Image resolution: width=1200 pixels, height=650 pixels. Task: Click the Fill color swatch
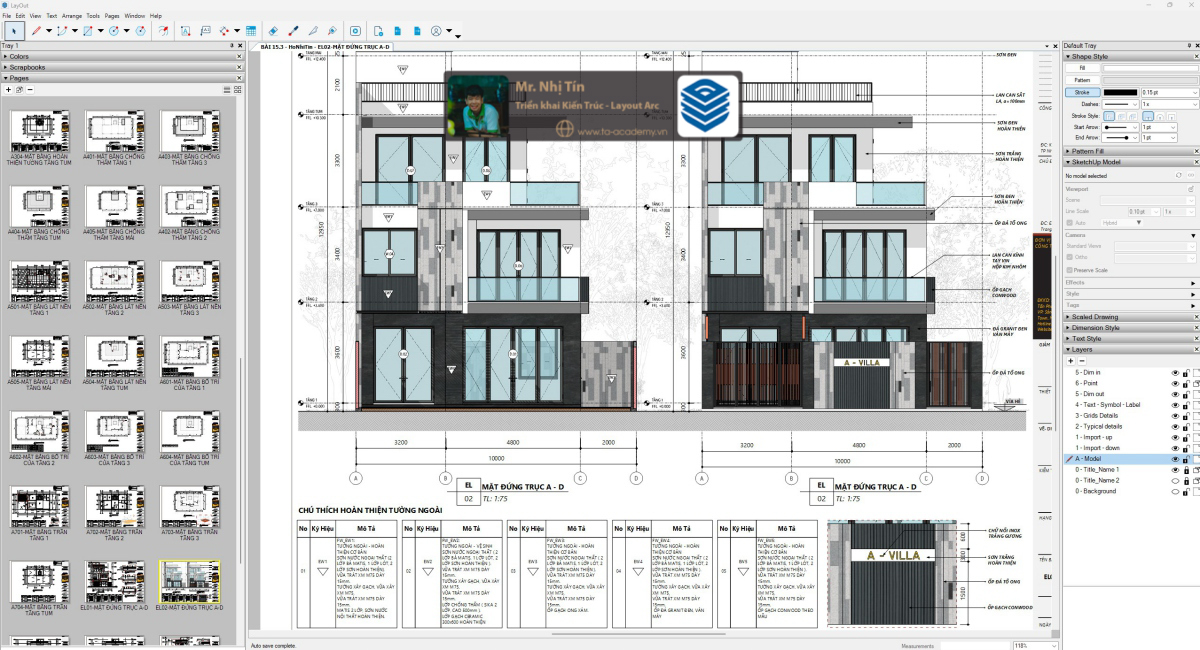coord(1149,68)
